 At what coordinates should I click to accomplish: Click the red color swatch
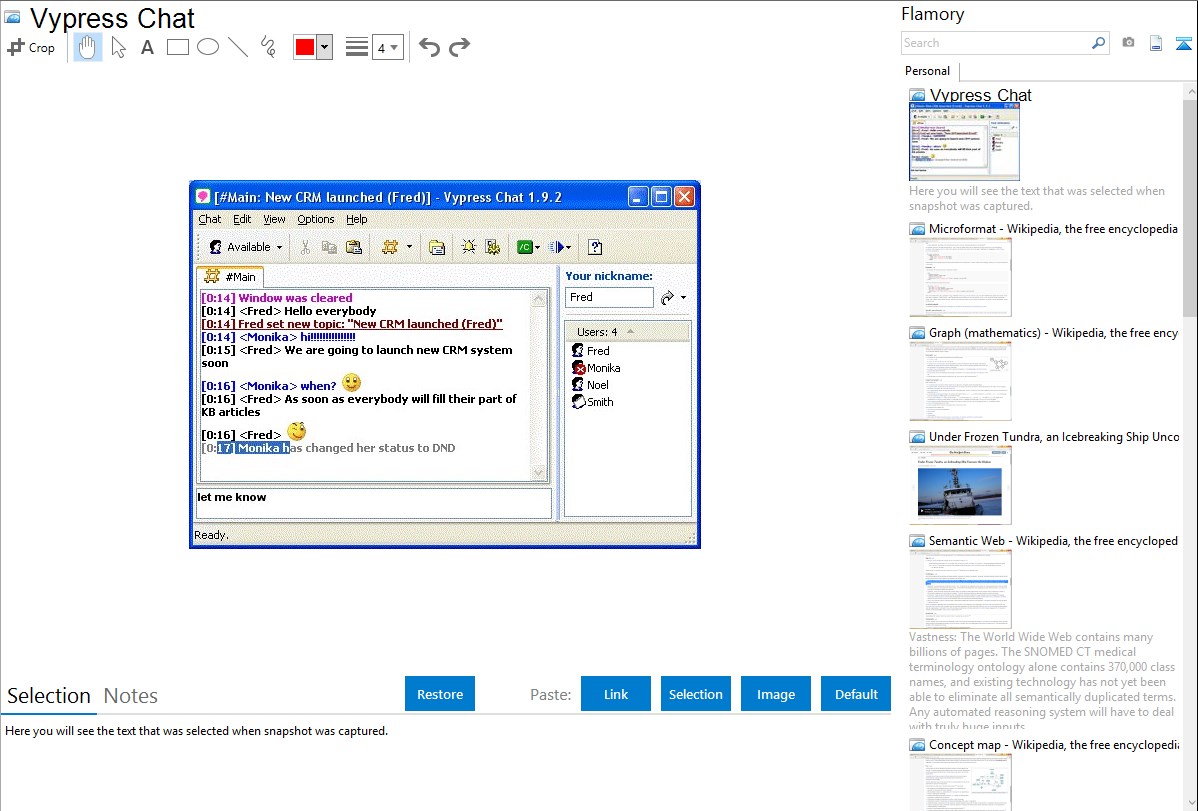click(x=305, y=47)
